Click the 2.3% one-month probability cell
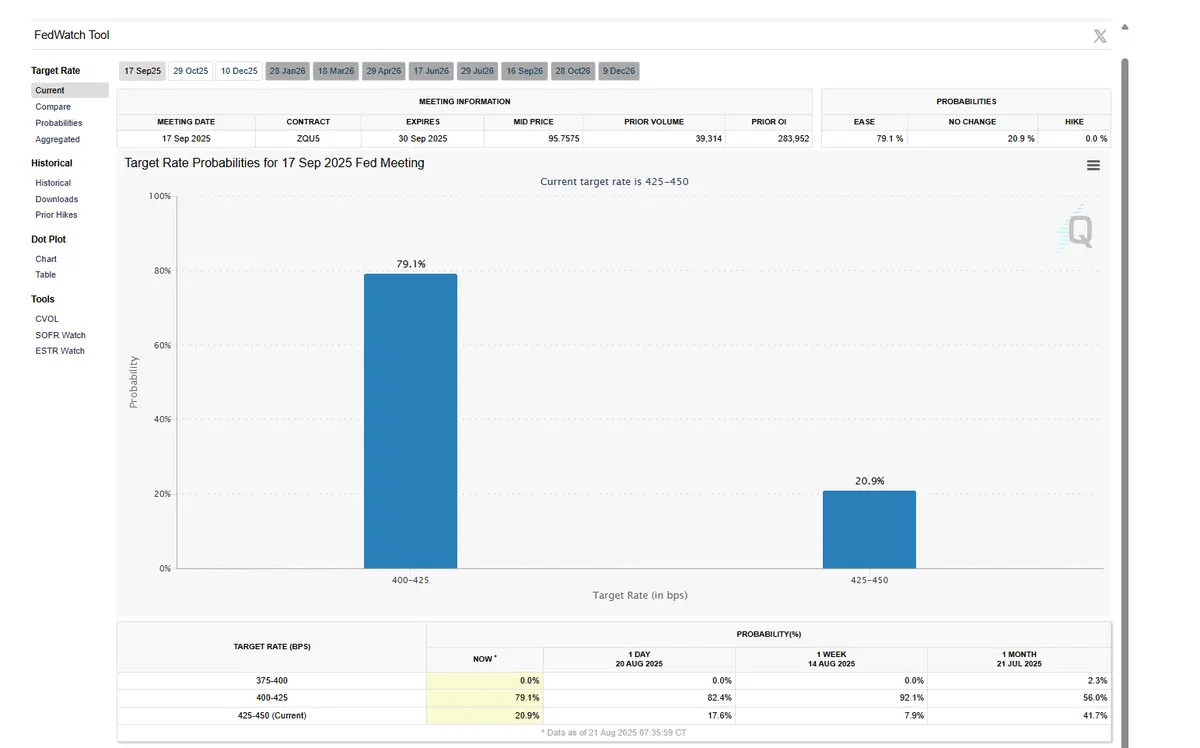 pos(1019,680)
